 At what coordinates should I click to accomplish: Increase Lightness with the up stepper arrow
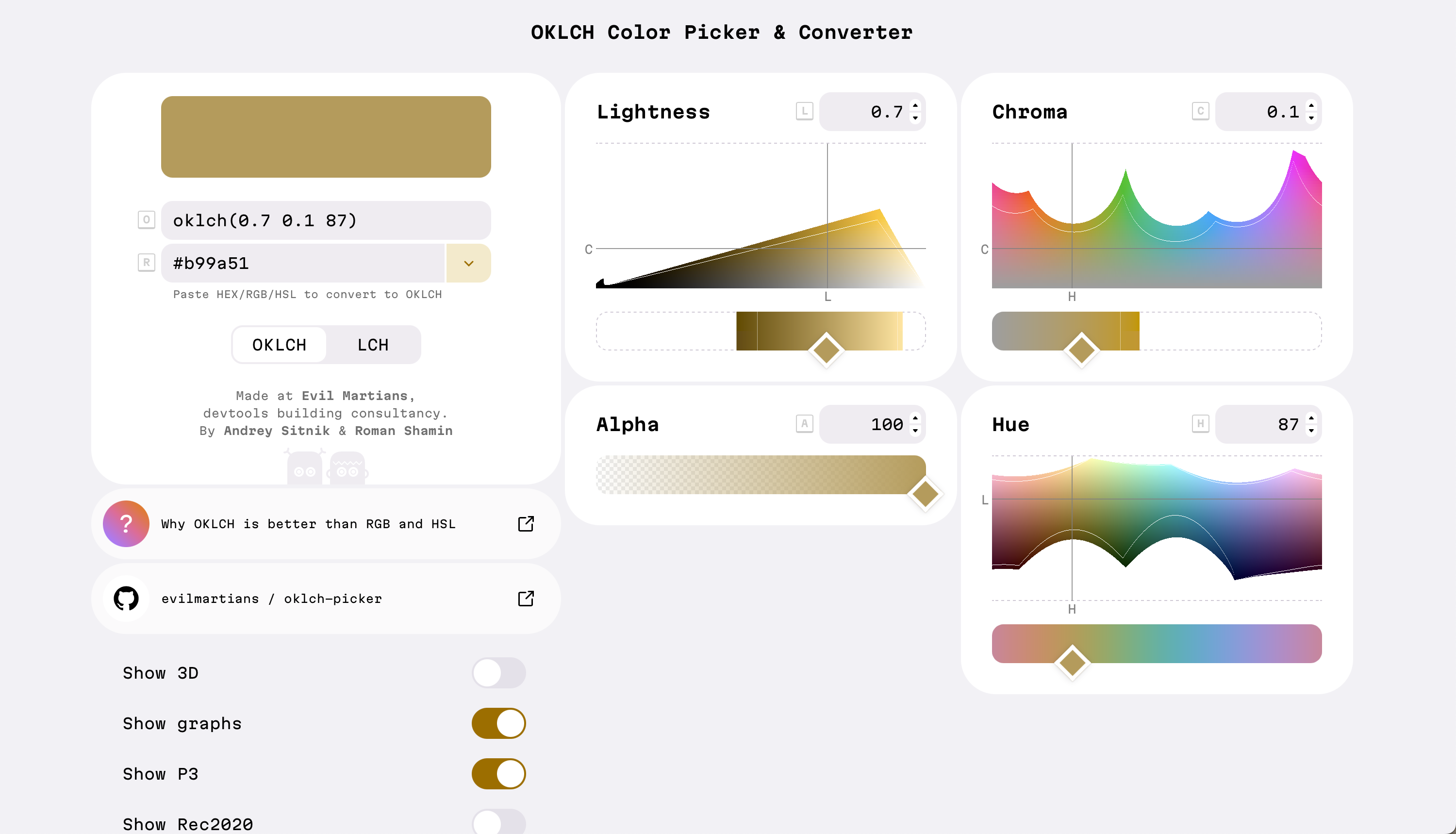[x=915, y=105]
